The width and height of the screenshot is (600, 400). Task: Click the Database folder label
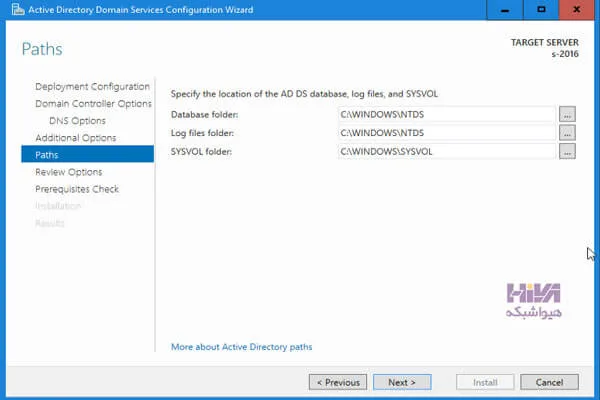(x=204, y=114)
